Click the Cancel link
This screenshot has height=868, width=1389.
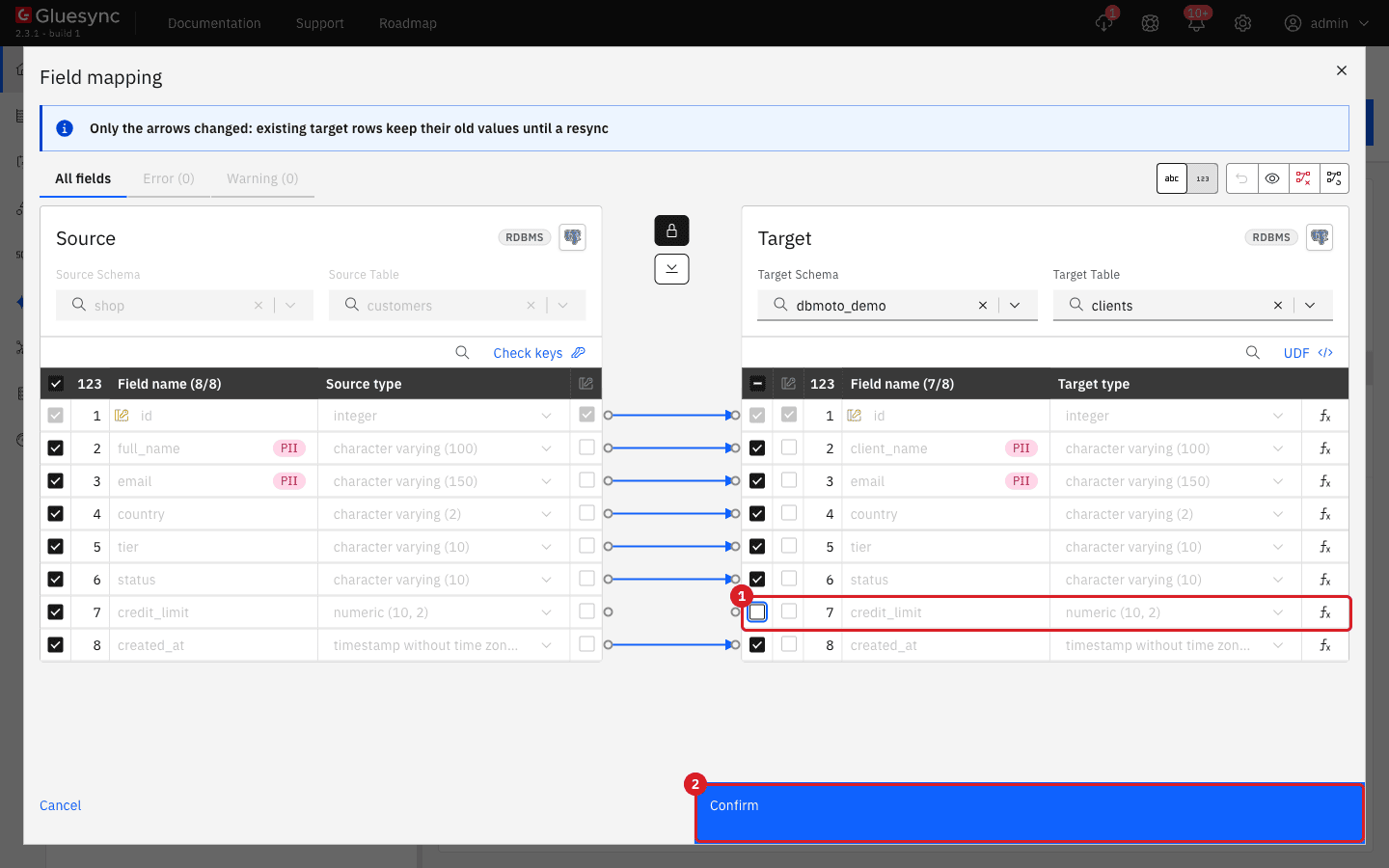(x=61, y=805)
